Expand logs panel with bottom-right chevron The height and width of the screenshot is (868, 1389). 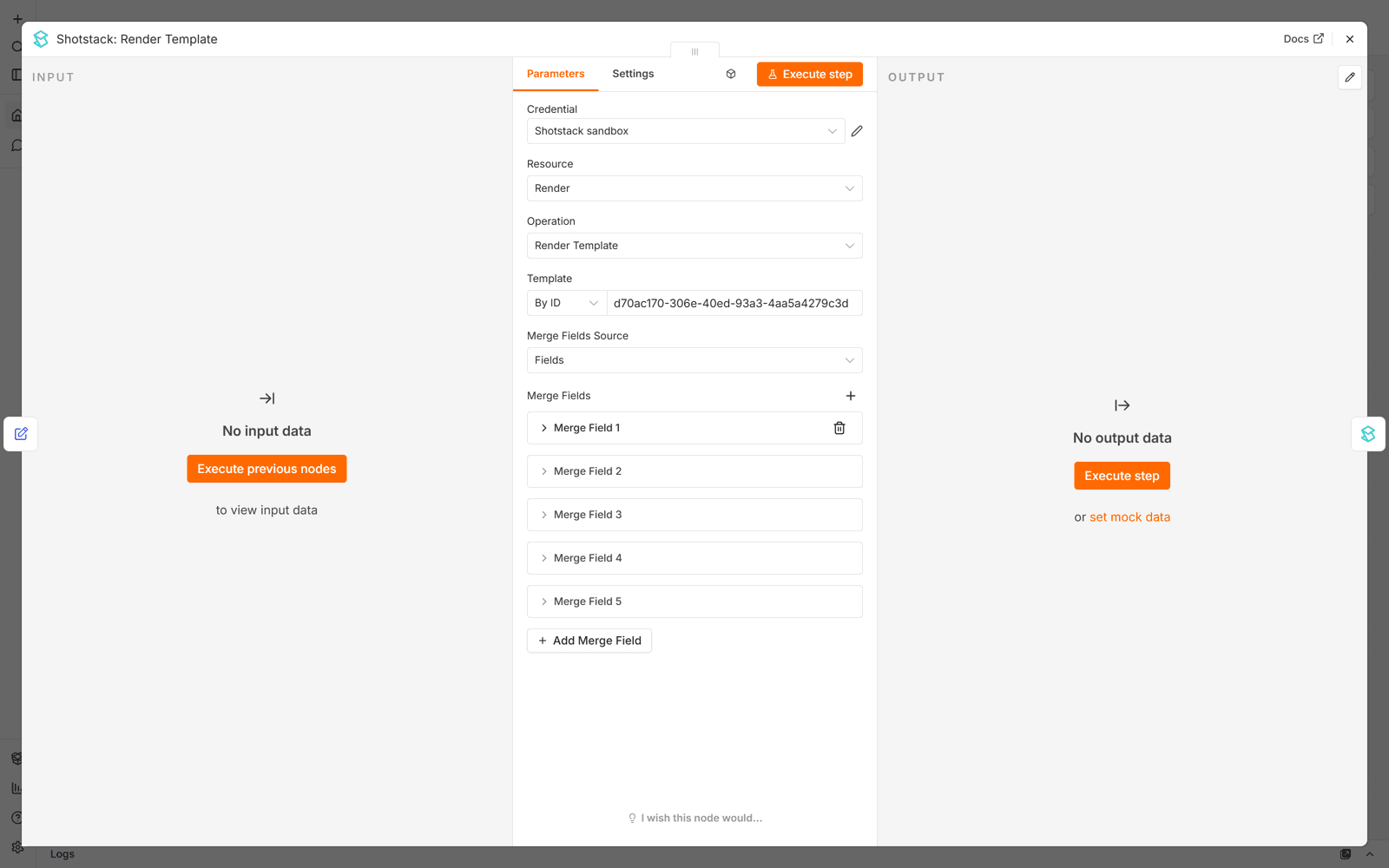(x=1370, y=854)
